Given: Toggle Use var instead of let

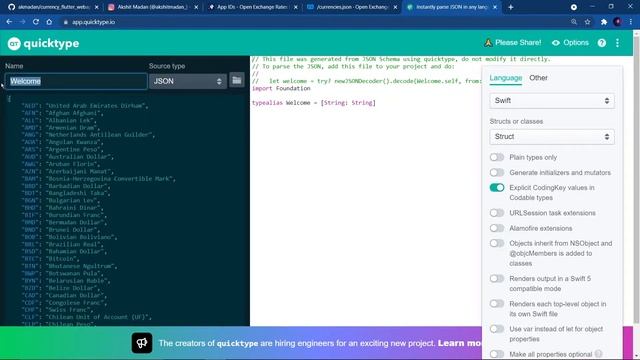Looking at the screenshot, I should point(497,329).
